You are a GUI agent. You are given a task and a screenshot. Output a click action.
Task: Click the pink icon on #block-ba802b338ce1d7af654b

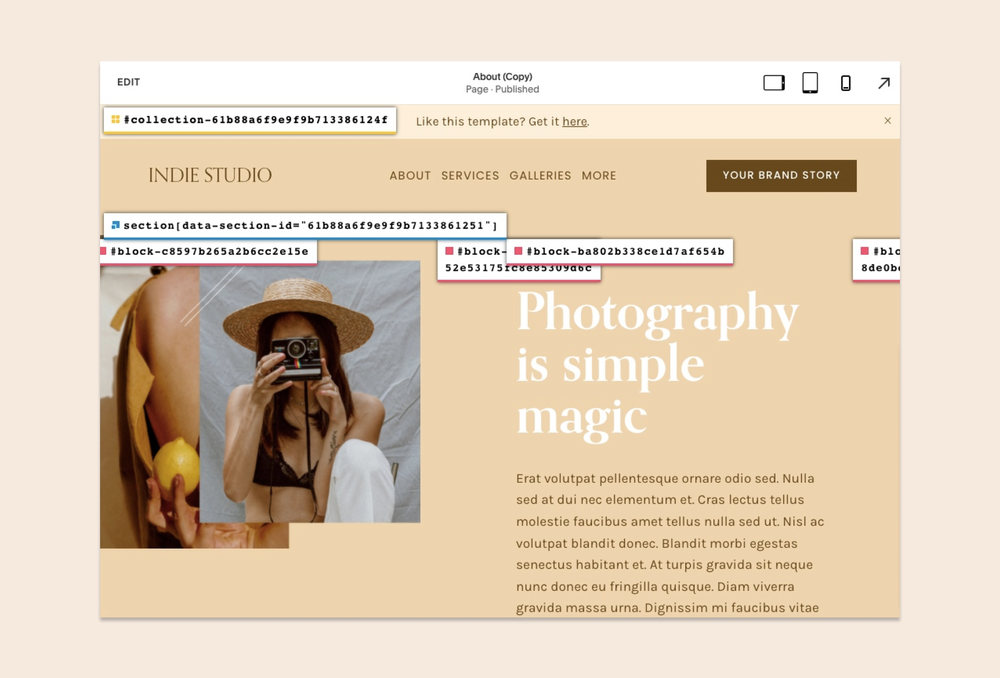pyautogui.click(x=519, y=251)
